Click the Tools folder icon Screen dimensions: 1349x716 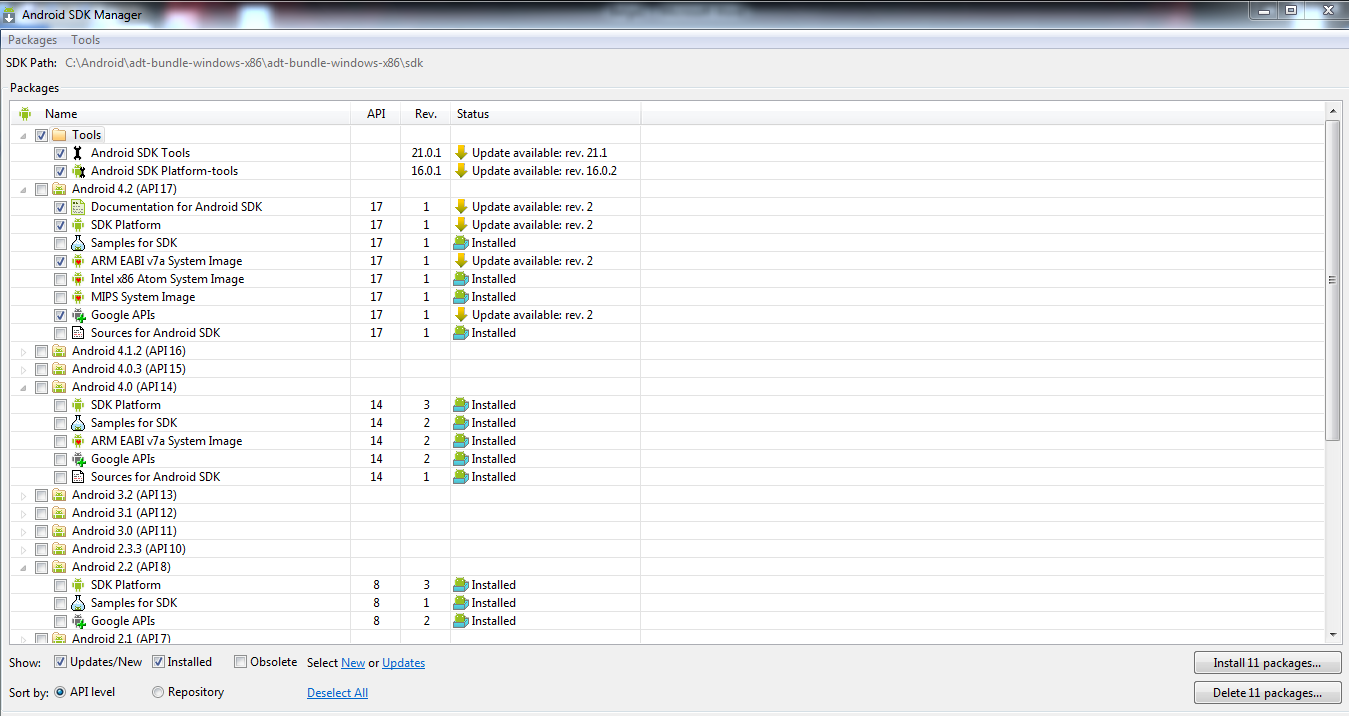point(59,135)
